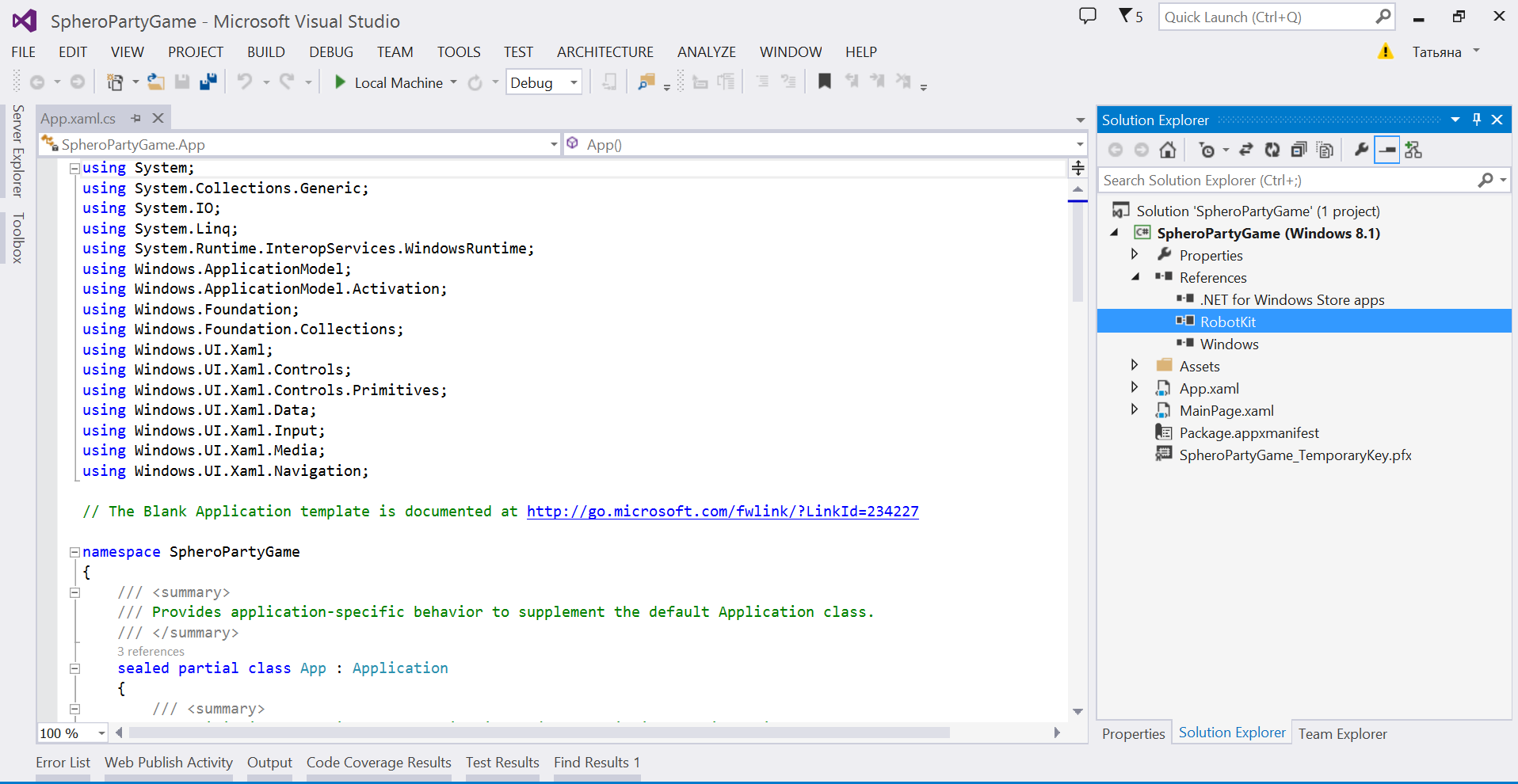Screen dimensions: 1518x784
Task: Open the Server Explorer side tab
Action: coord(17,150)
